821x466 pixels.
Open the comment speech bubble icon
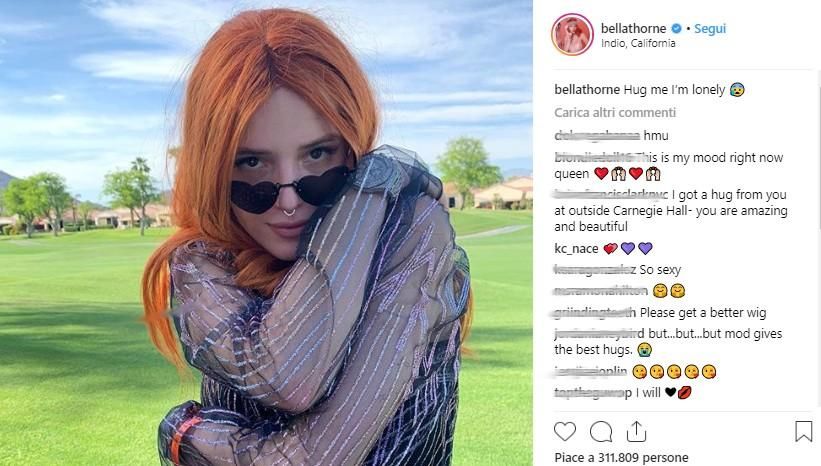(601, 432)
